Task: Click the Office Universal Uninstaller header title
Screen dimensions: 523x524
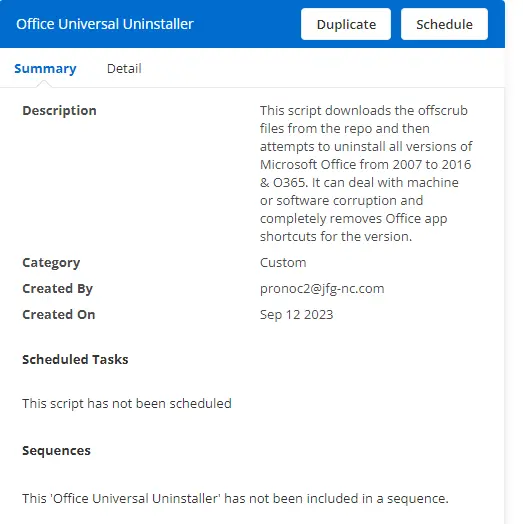Action: pyautogui.click(x=105, y=24)
